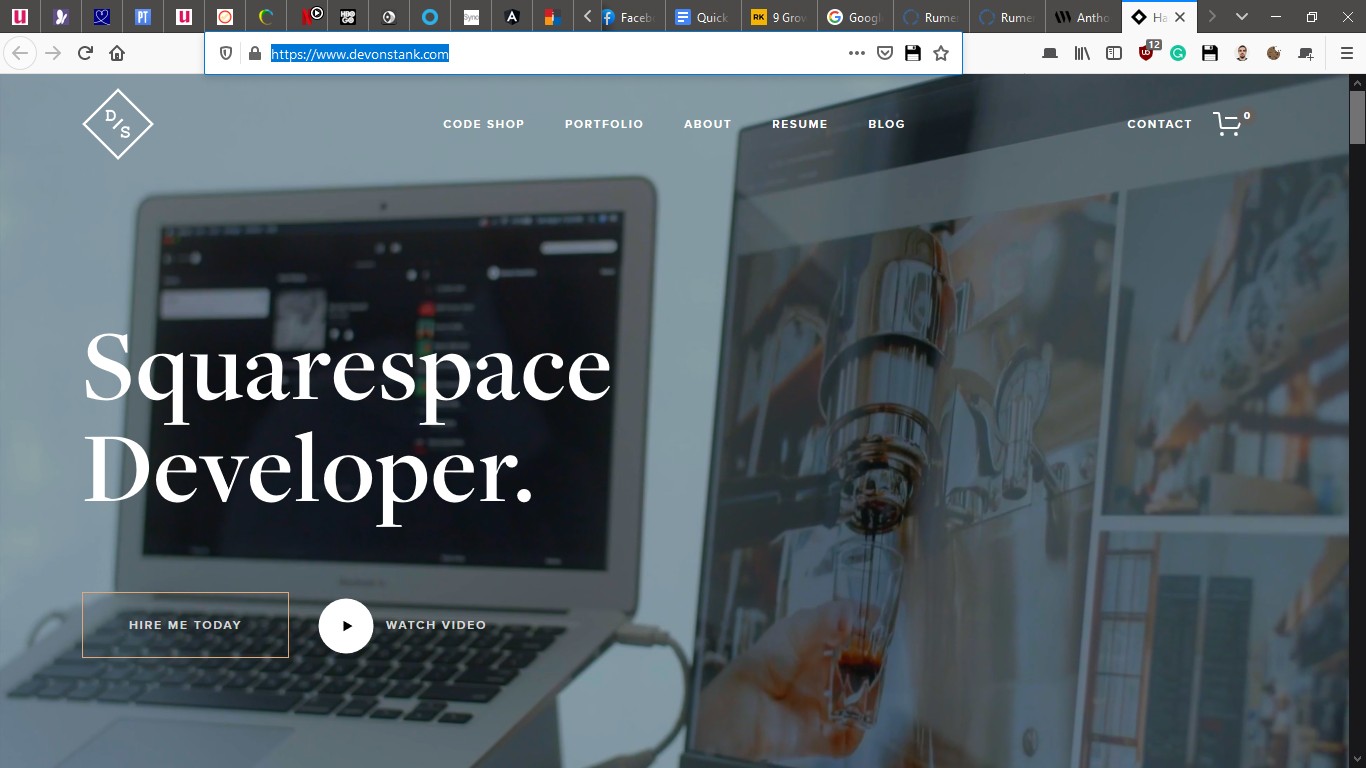Click the toolbar icon with the plus badge
This screenshot has height=768, width=1366.
point(1306,54)
